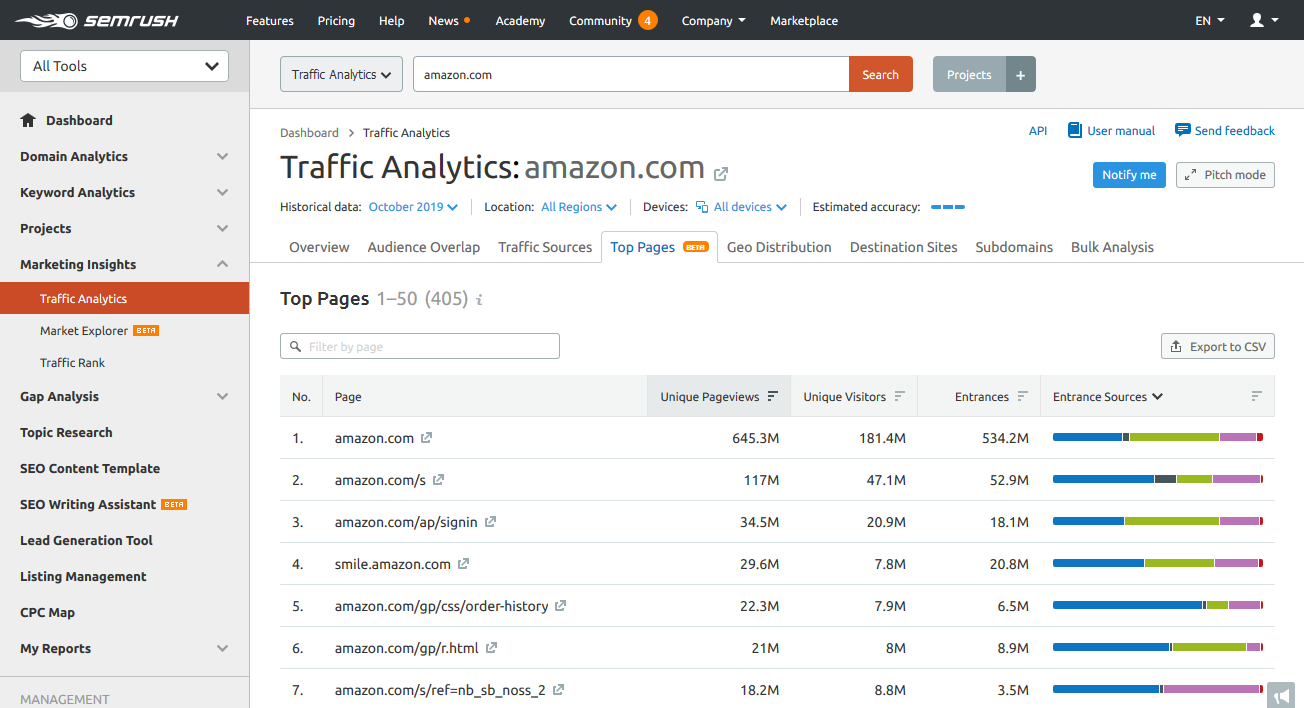Open the user account icon top right

coord(1258,20)
